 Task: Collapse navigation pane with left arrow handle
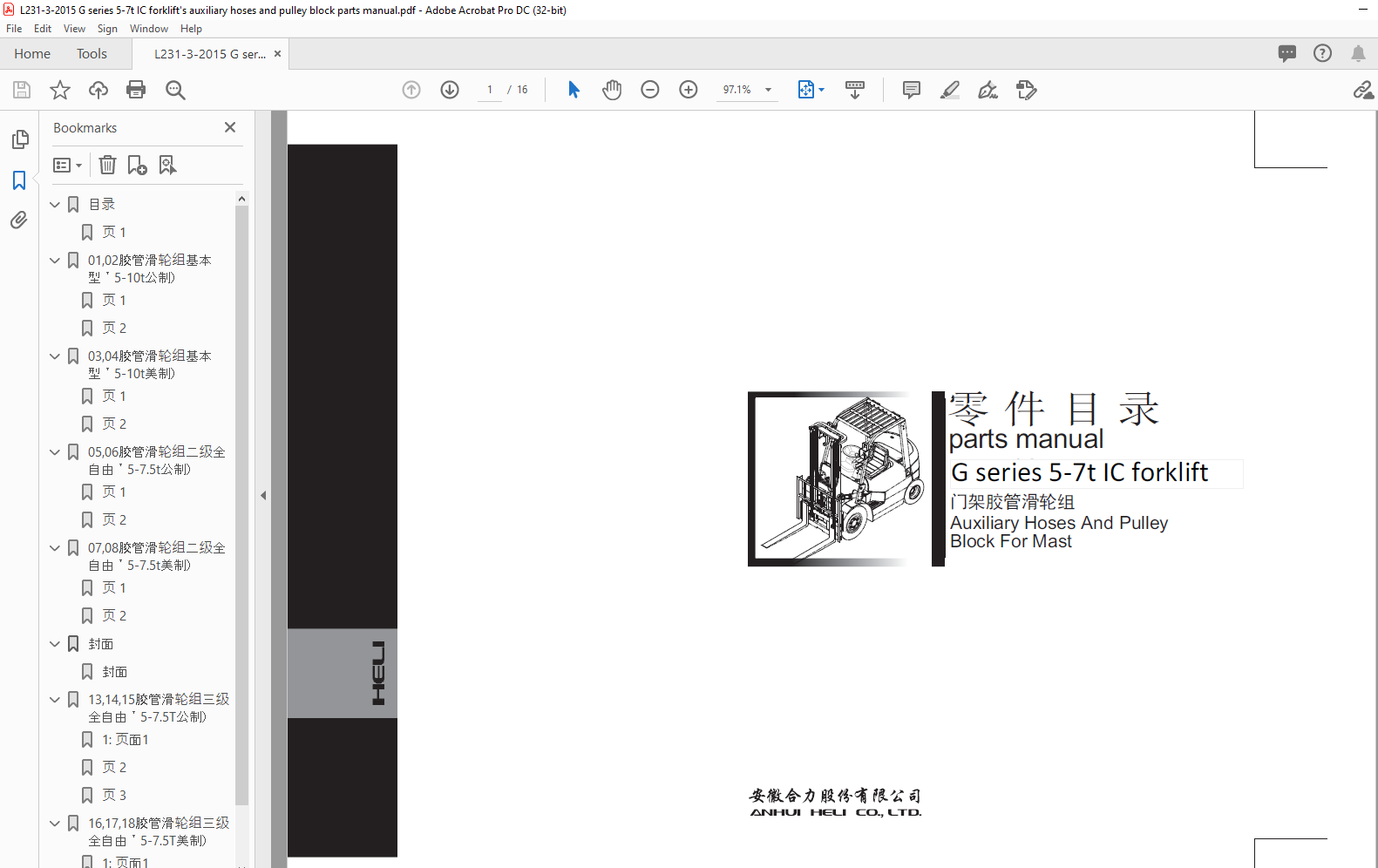(263, 495)
